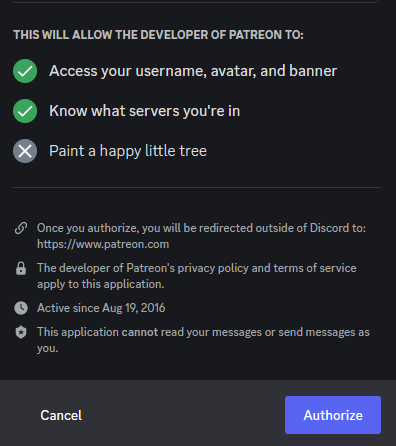This screenshot has height=446, width=396.
Task: Select 'Access your username, avatar, and banner' text
Action: point(193,71)
